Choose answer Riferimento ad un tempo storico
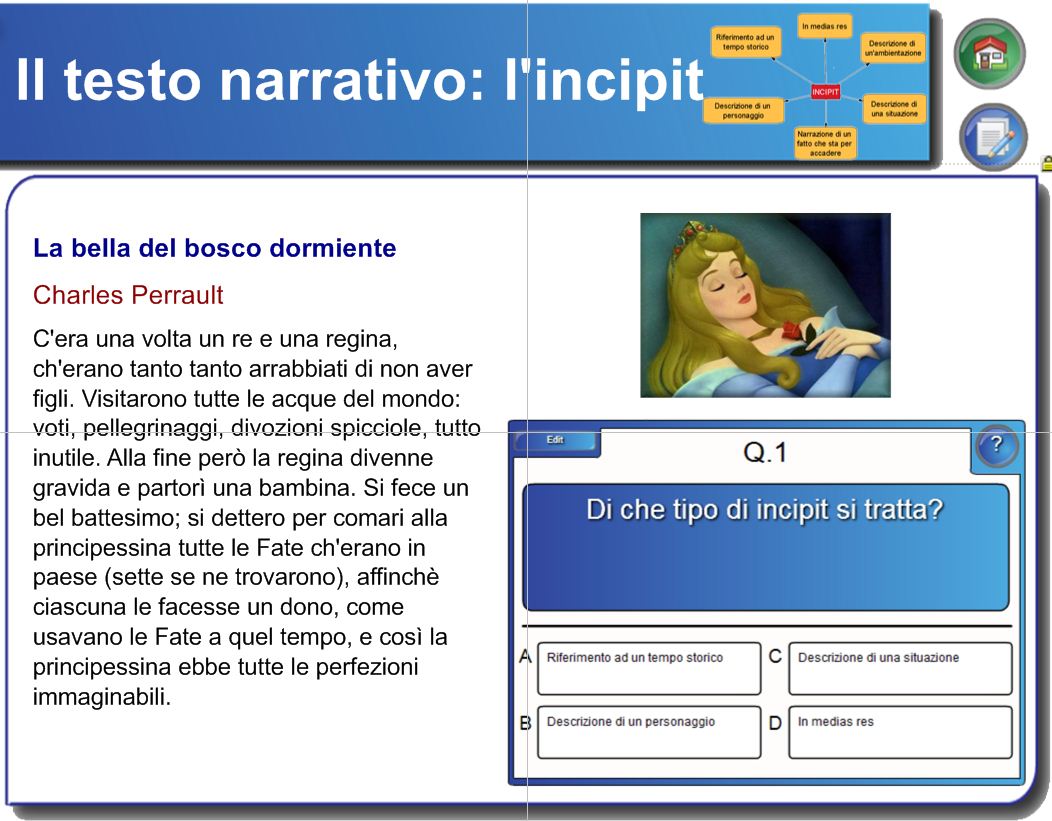Viewport: 1052px width, 821px height. click(649, 668)
